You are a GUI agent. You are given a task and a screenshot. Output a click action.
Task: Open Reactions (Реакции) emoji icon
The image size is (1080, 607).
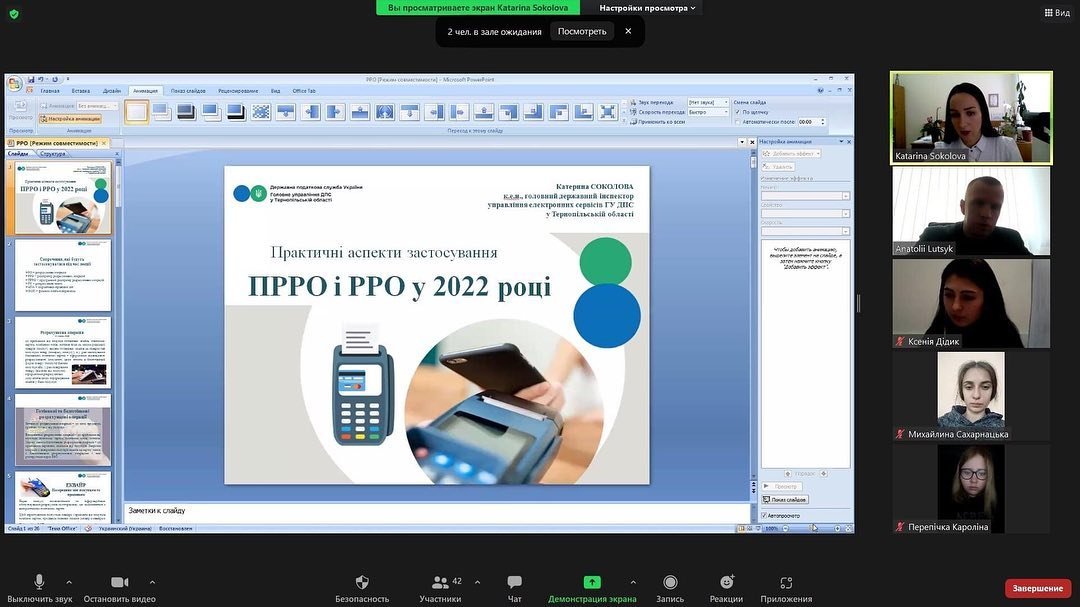(727, 582)
